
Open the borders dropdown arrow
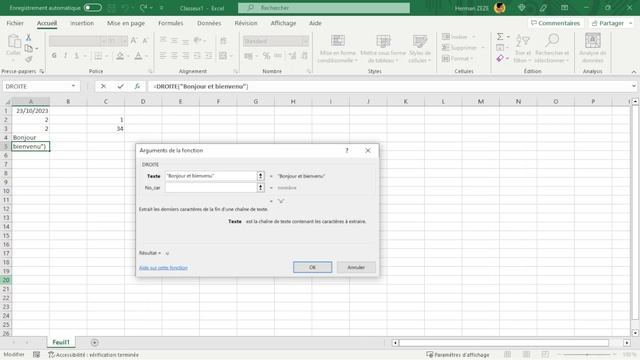pos(107,56)
